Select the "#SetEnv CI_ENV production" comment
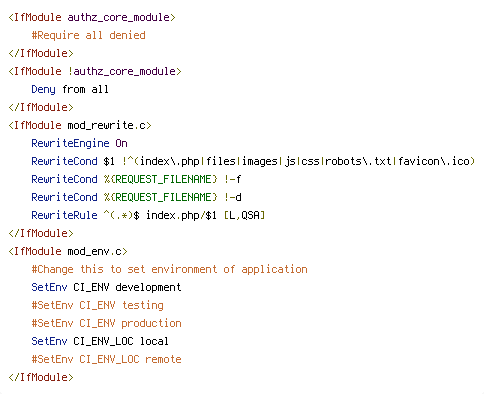The image size is (484, 394). tap(106, 323)
